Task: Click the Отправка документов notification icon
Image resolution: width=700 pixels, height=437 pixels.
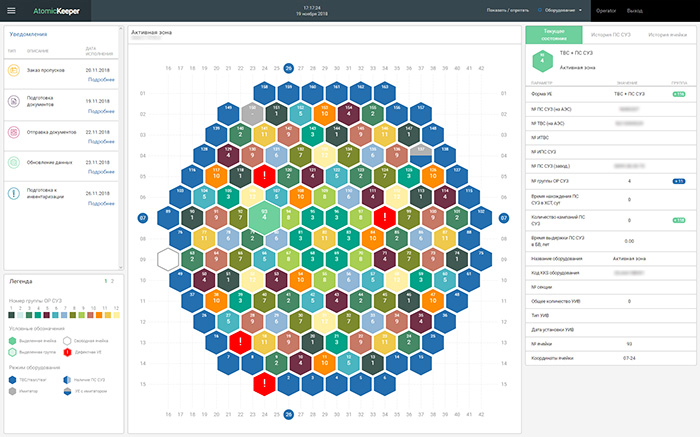Action: coord(13,132)
